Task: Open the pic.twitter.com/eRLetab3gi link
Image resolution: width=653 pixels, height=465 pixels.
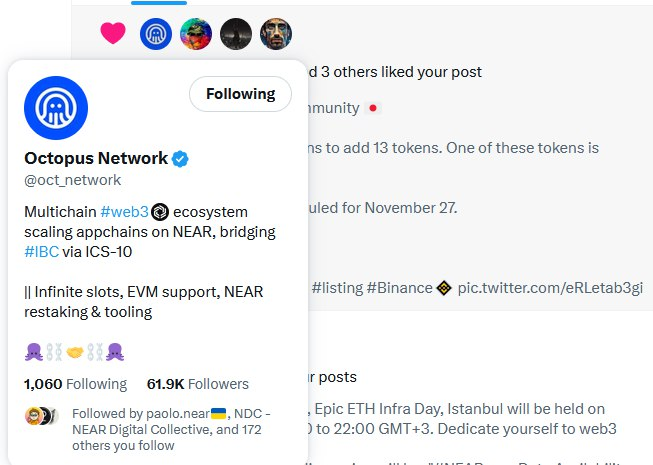Action: (x=550, y=288)
